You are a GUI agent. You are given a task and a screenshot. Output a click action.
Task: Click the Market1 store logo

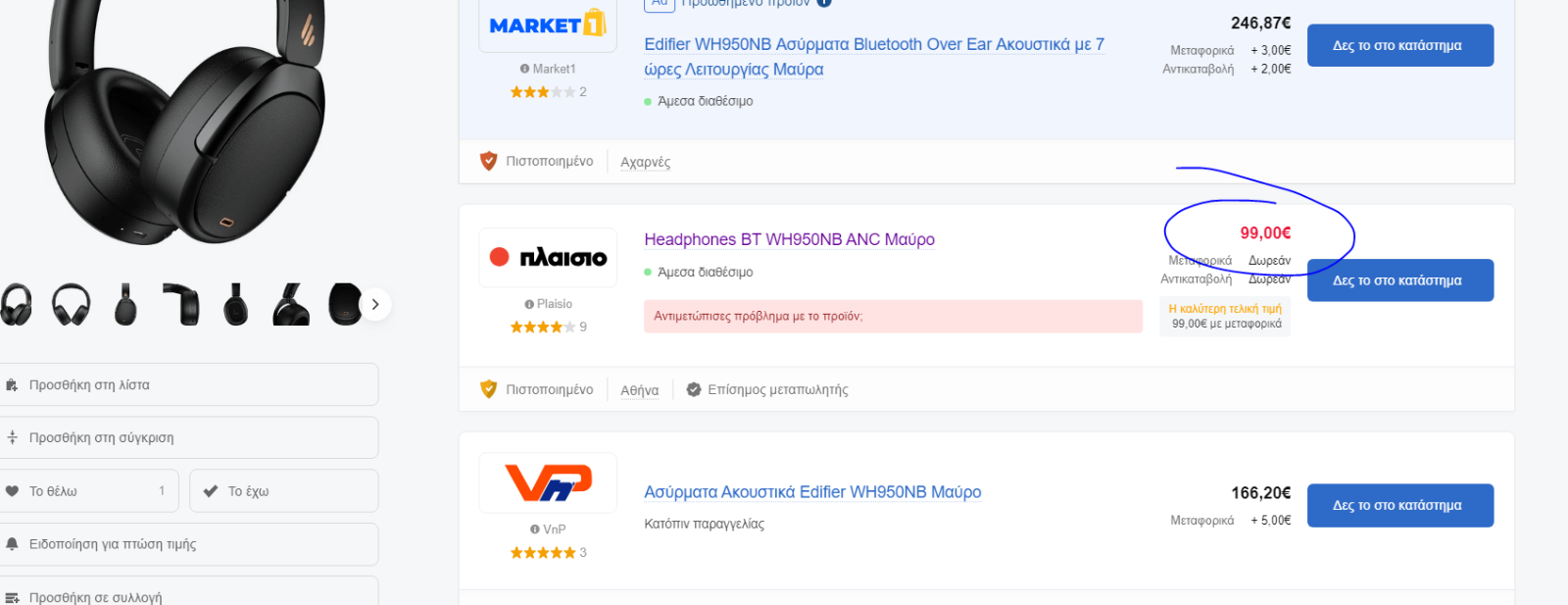point(548,25)
